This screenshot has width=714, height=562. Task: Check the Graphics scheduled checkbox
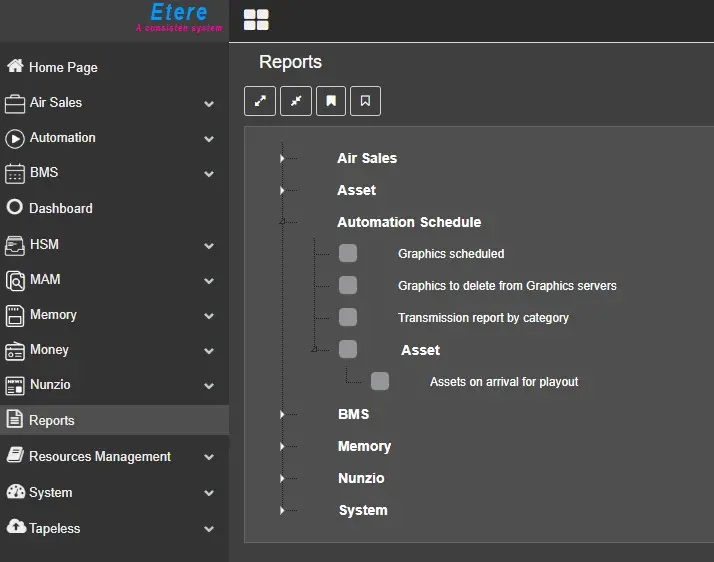[x=348, y=254]
